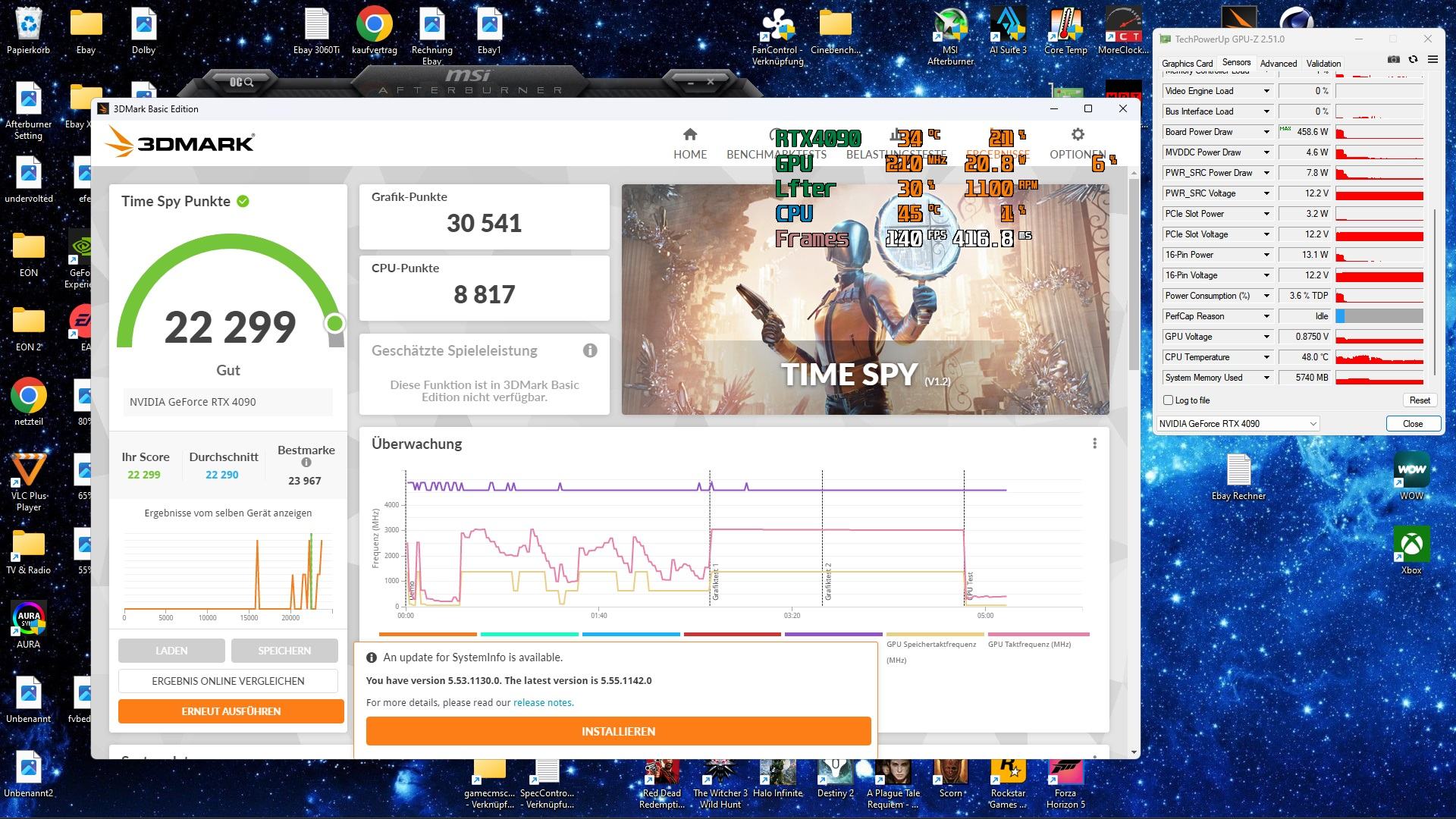The height and width of the screenshot is (819, 1456).
Task: Open the Ebay 3060Ti text file
Action: (316, 30)
